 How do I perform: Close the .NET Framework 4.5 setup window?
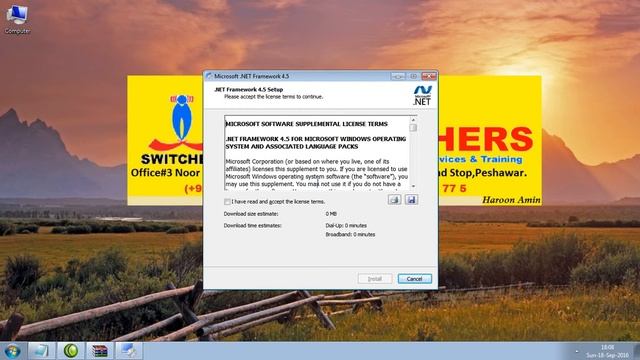429,76
